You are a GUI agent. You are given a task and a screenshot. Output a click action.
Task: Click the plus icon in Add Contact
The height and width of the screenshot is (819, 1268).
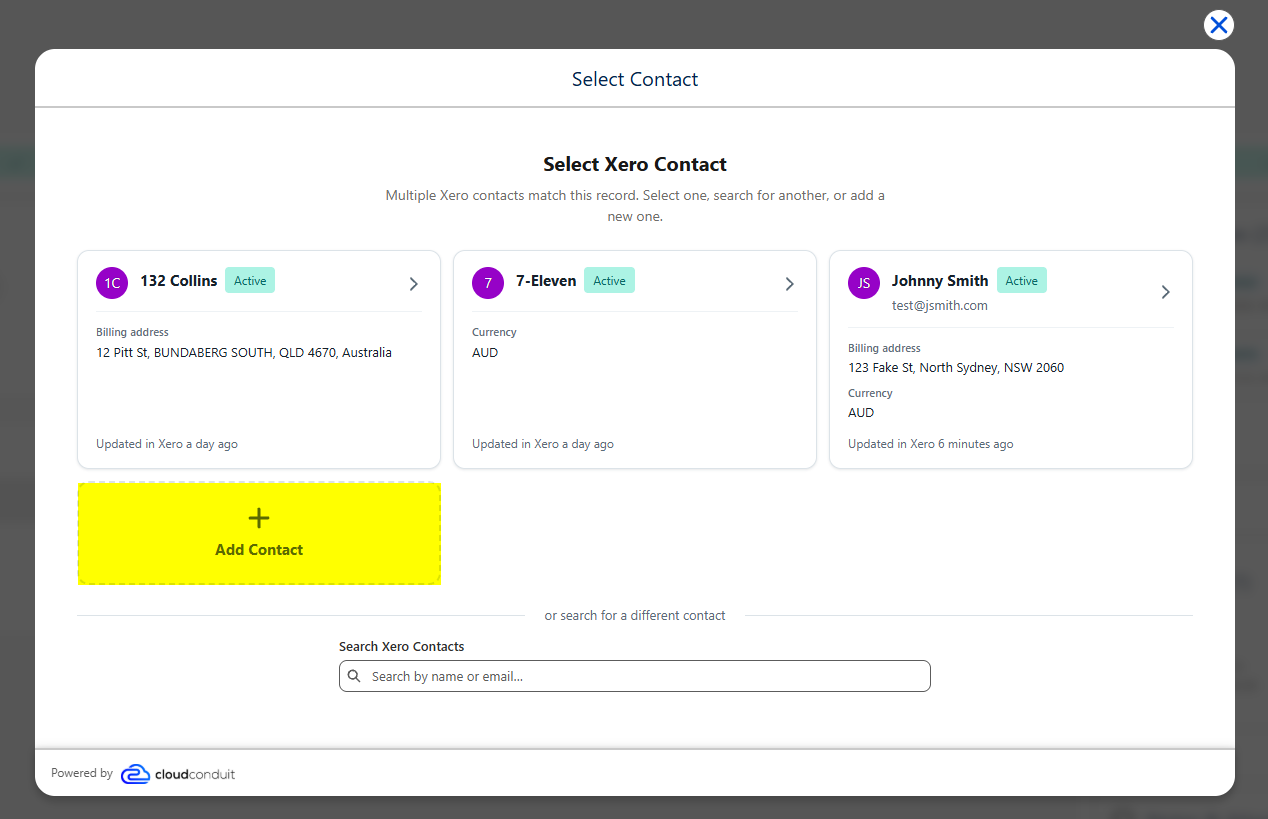[x=259, y=518]
